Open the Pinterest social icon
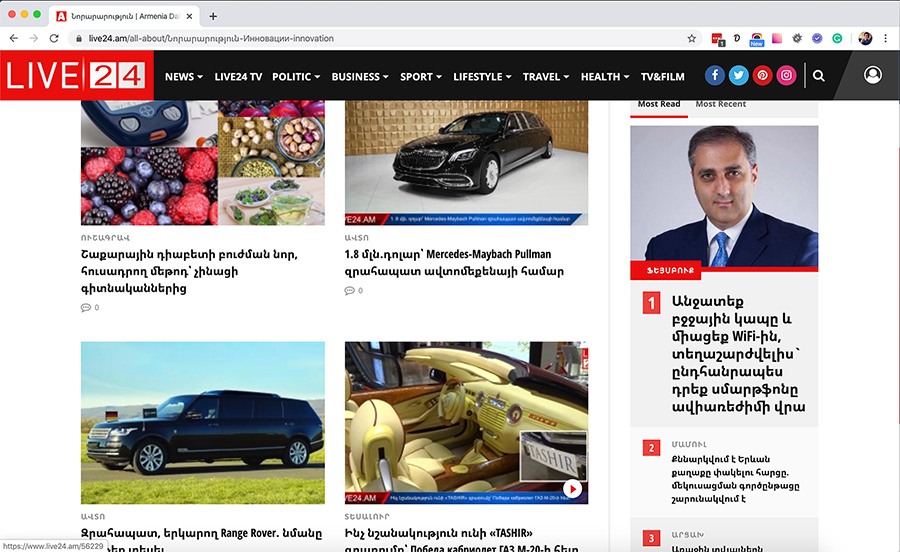900x552 pixels. point(762,75)
